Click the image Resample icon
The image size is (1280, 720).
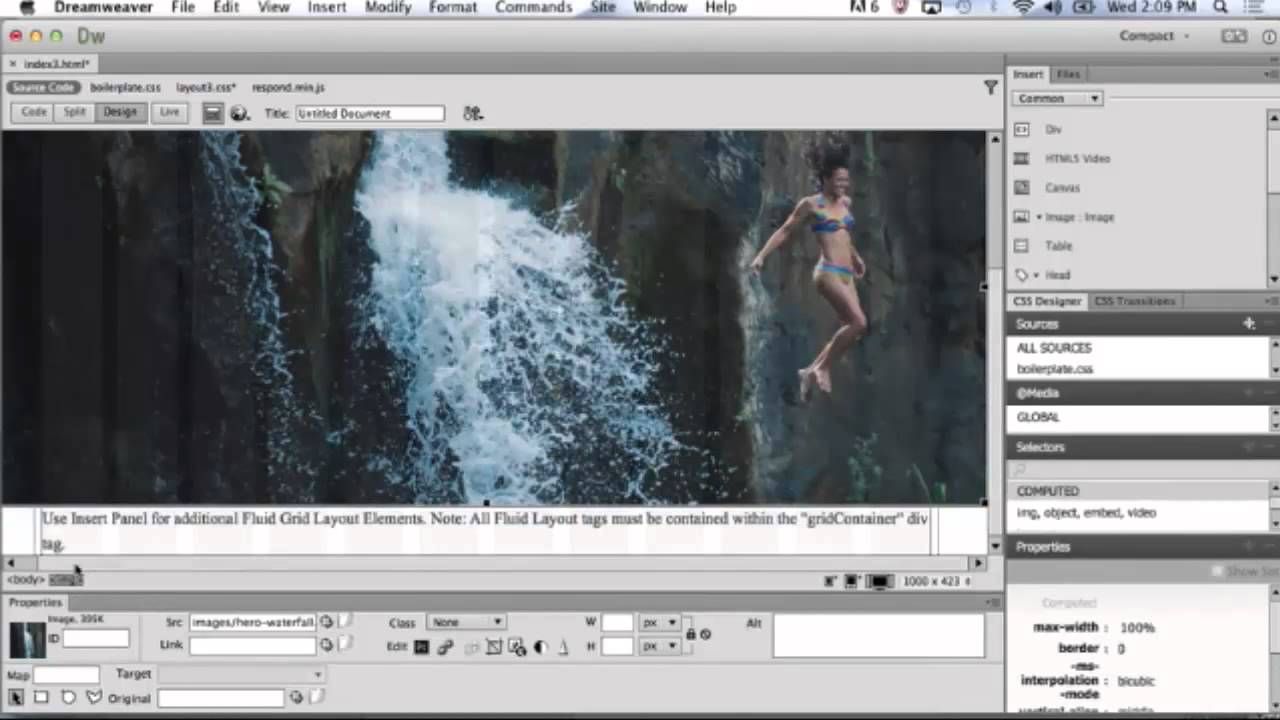[517, 647]
